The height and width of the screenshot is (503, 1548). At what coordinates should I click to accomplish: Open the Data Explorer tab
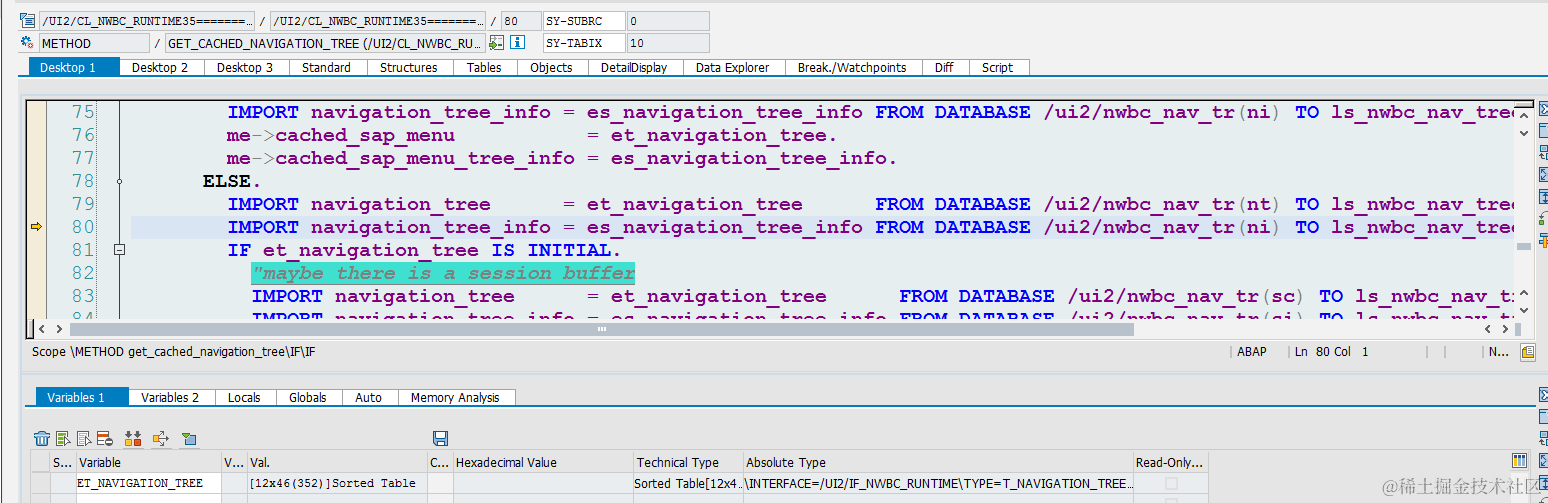click(x=733, y=67)
